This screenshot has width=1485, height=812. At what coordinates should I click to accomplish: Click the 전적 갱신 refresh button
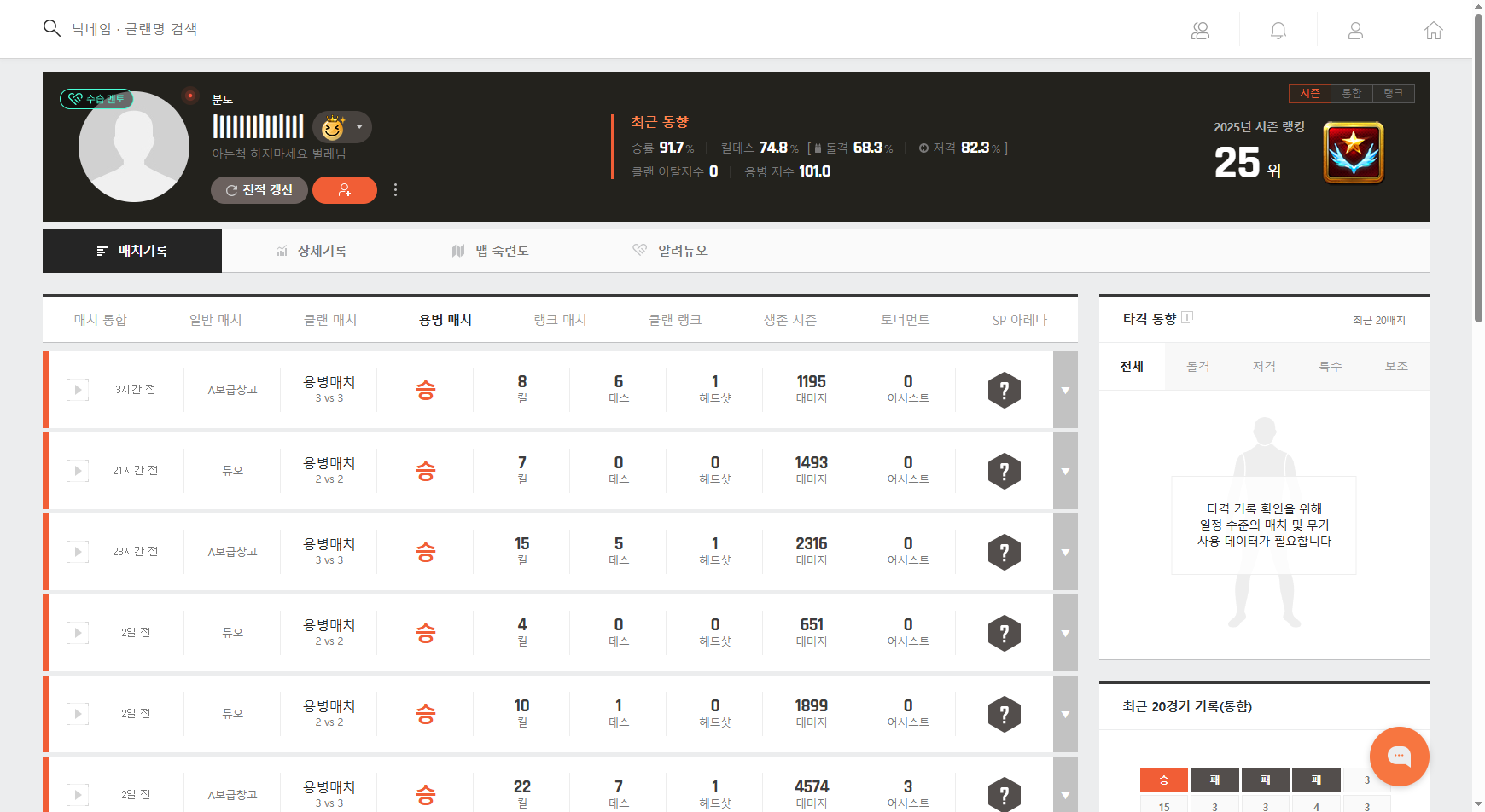click(259, 190)
